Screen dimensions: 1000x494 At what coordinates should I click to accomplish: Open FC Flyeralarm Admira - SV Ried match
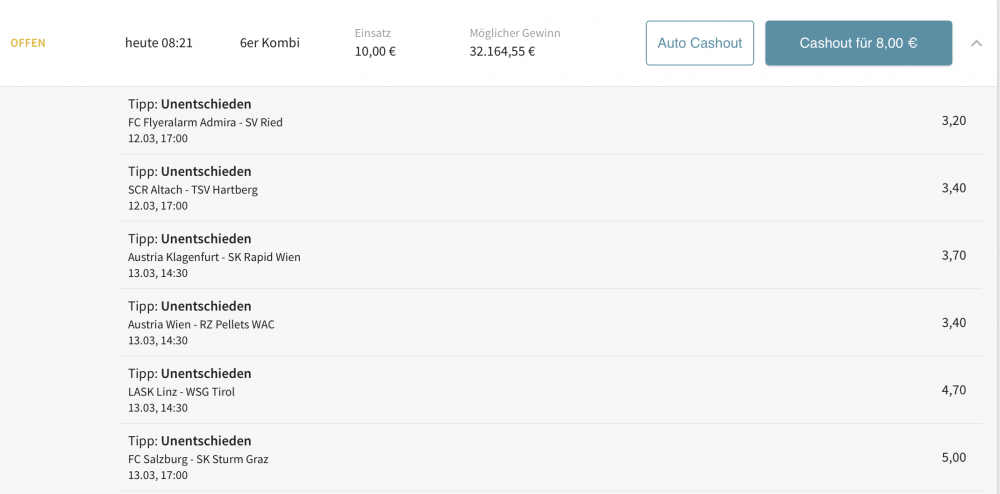coord(205,122)
